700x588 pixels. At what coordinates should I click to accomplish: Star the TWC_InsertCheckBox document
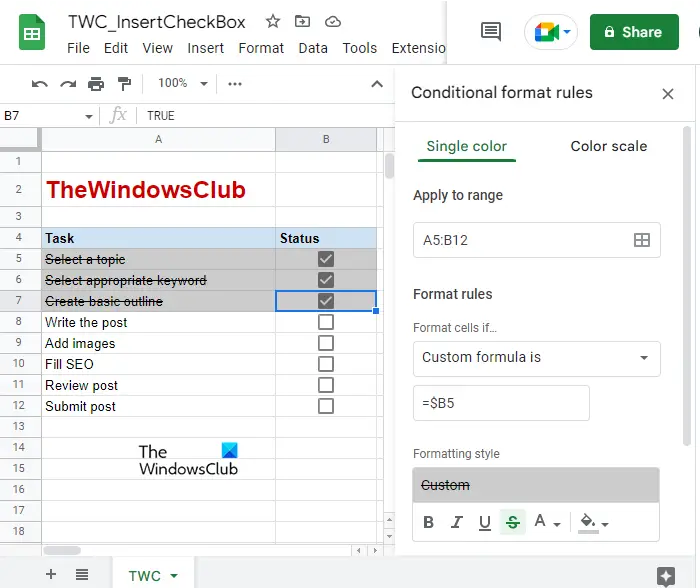pos(272,21)
